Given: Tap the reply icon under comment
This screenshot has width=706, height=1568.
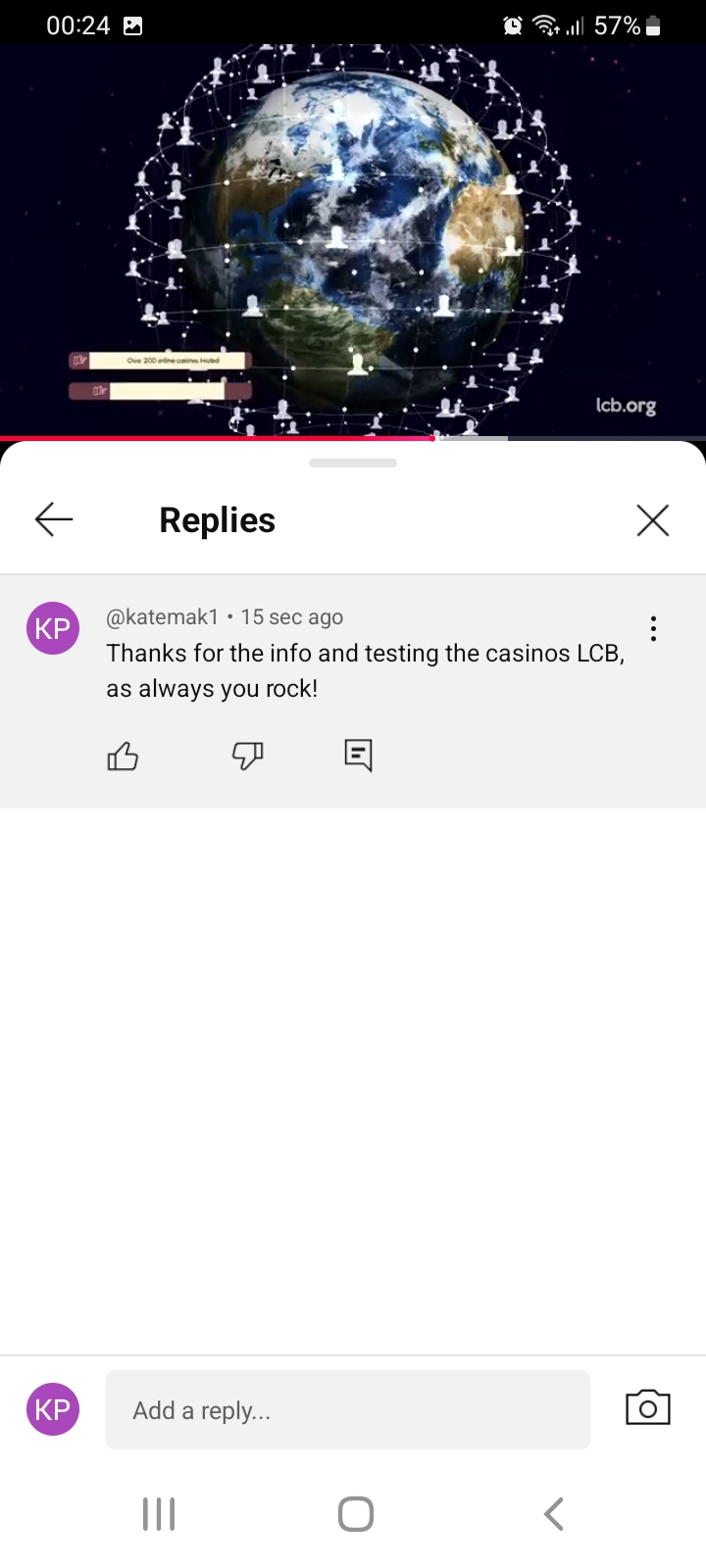Looking at the screenshot, I should pos(358,756).
